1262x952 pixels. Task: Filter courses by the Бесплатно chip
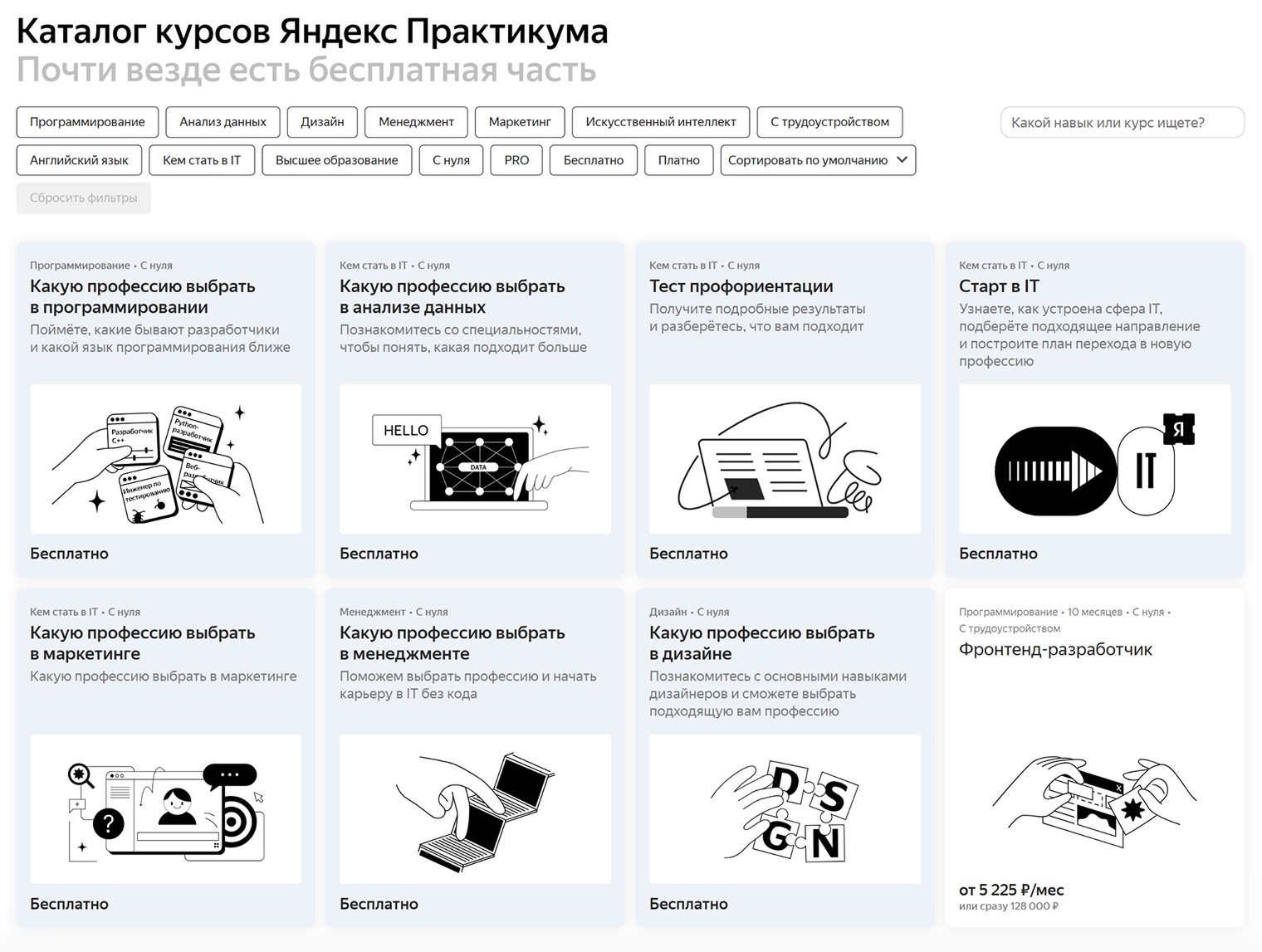[594, 160]
